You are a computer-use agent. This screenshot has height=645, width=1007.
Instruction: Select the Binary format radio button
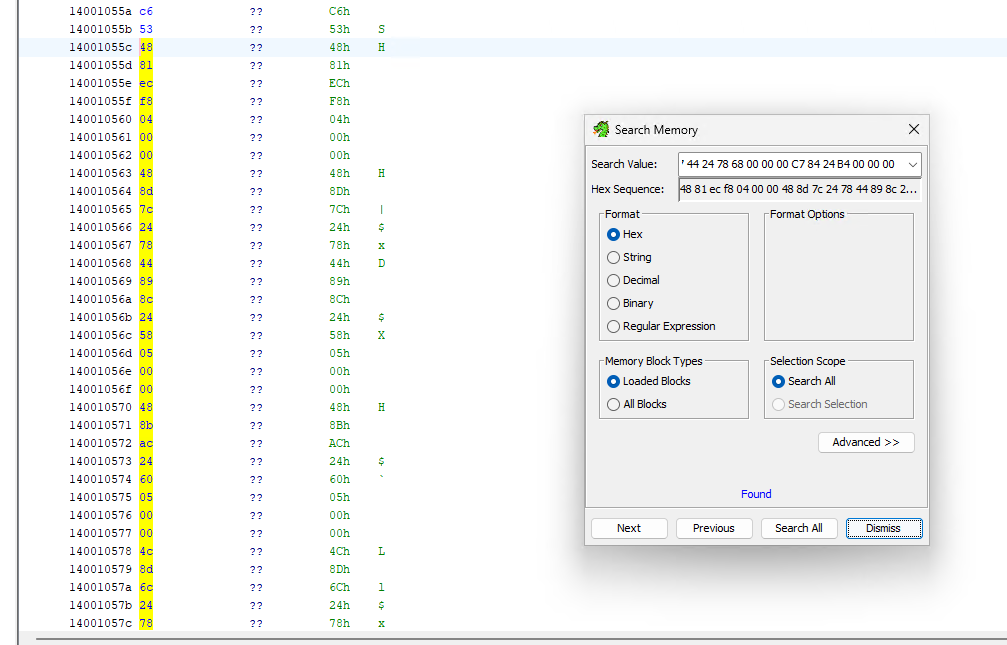(614, 303)
